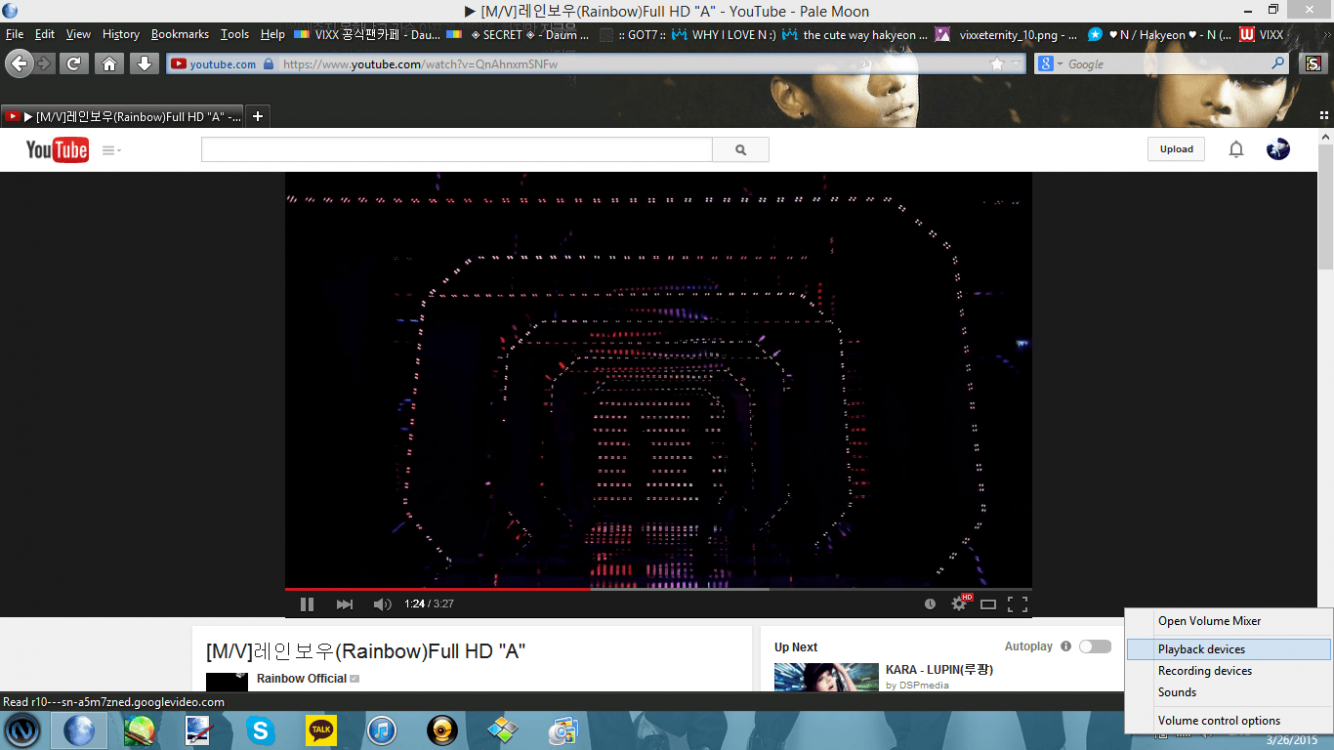Viewport: 1334px width, 750px height.
Task: Enter fullscreen on the video
Action: tap(1018, 603)
